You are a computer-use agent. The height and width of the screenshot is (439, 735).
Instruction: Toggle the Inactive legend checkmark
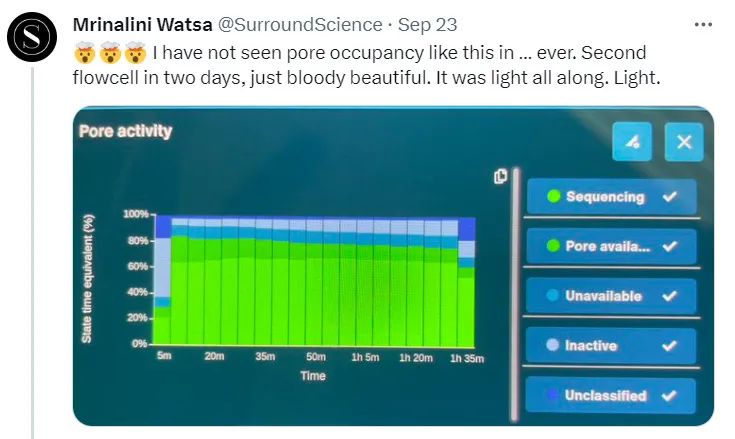[670, 346]
